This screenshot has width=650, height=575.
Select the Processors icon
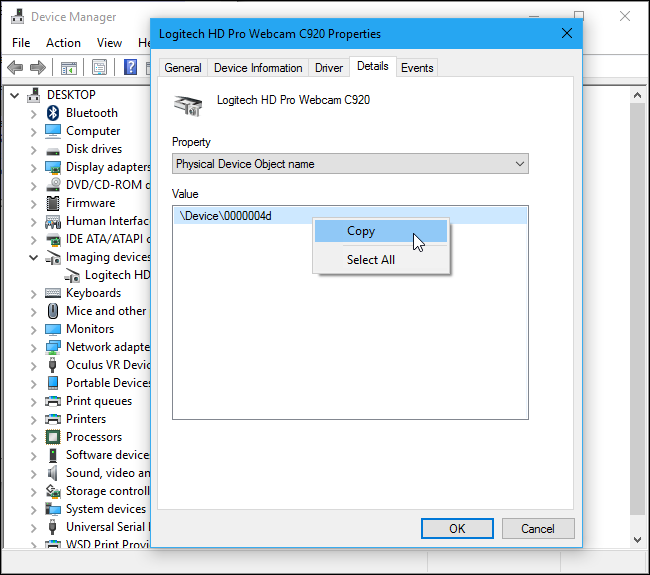pos(53,437)
